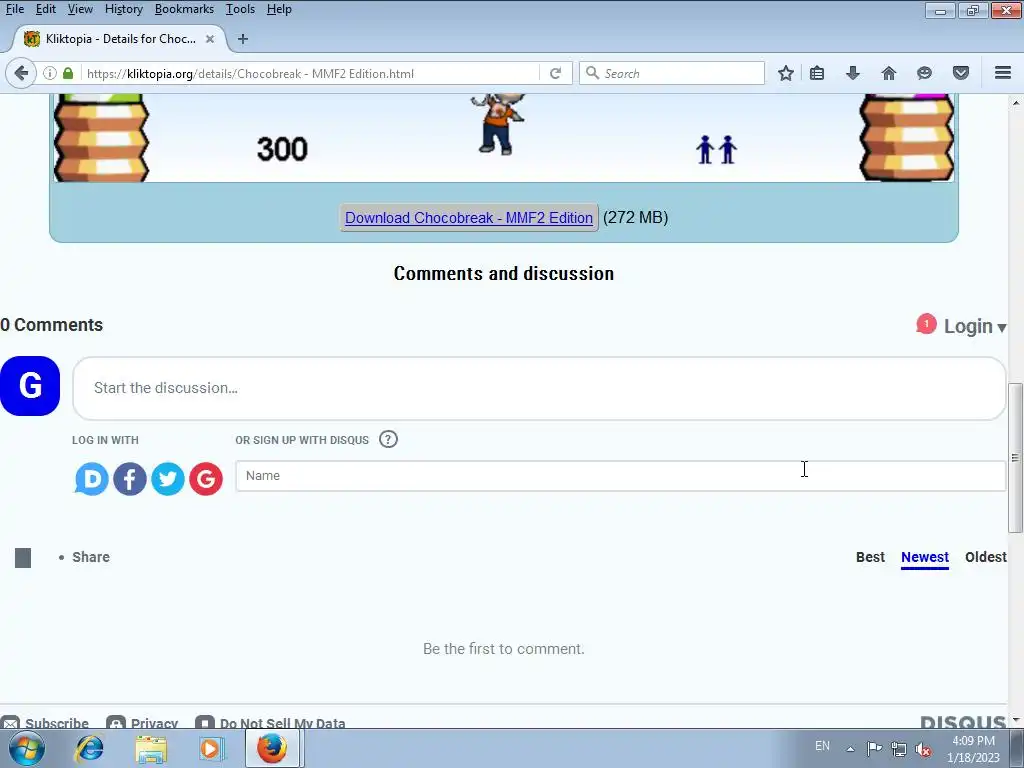
Task: Click the gray square icon beside Share
Action: point(23,558)
